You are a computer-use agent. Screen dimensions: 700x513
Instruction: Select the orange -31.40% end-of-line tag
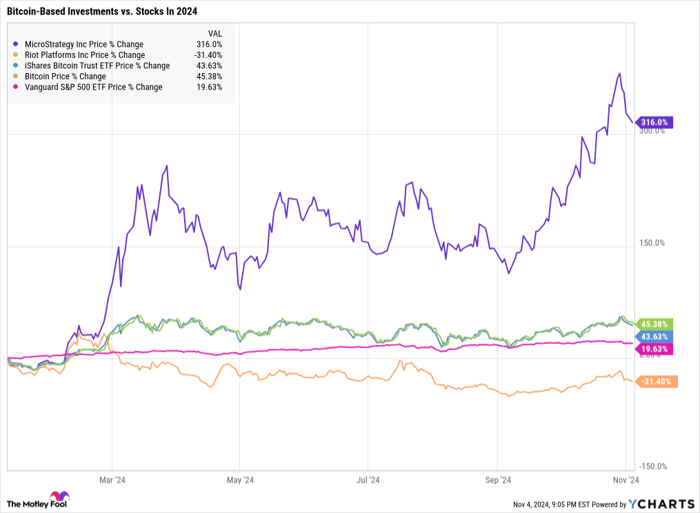[655, 381]
